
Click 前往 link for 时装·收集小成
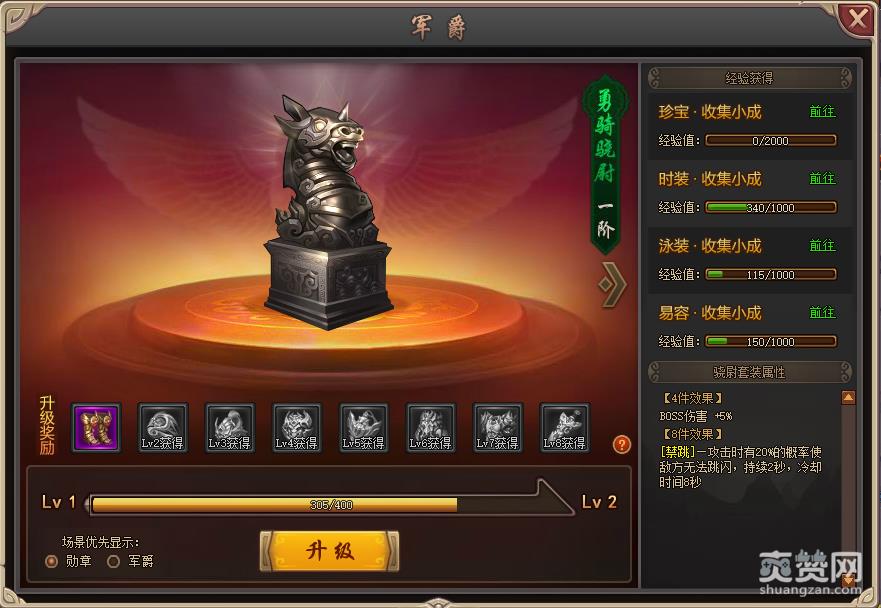click(x=822, y=179)
